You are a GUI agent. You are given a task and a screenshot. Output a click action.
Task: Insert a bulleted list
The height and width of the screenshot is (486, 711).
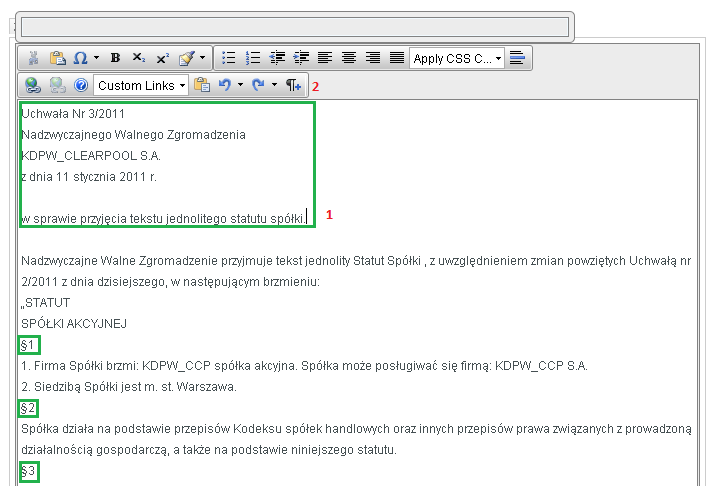coord(229,58)
